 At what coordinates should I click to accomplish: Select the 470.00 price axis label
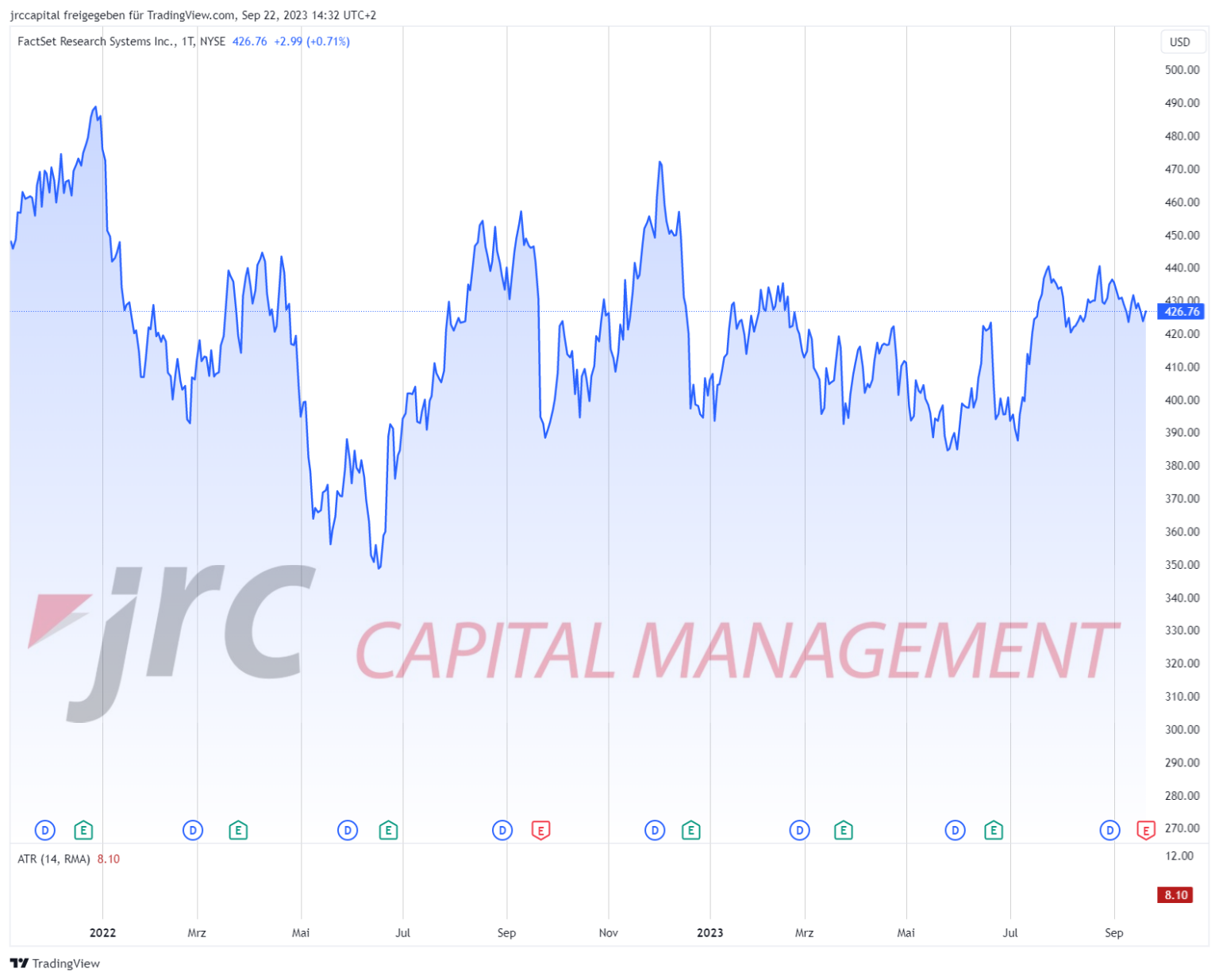click(x=1182, y=169)
